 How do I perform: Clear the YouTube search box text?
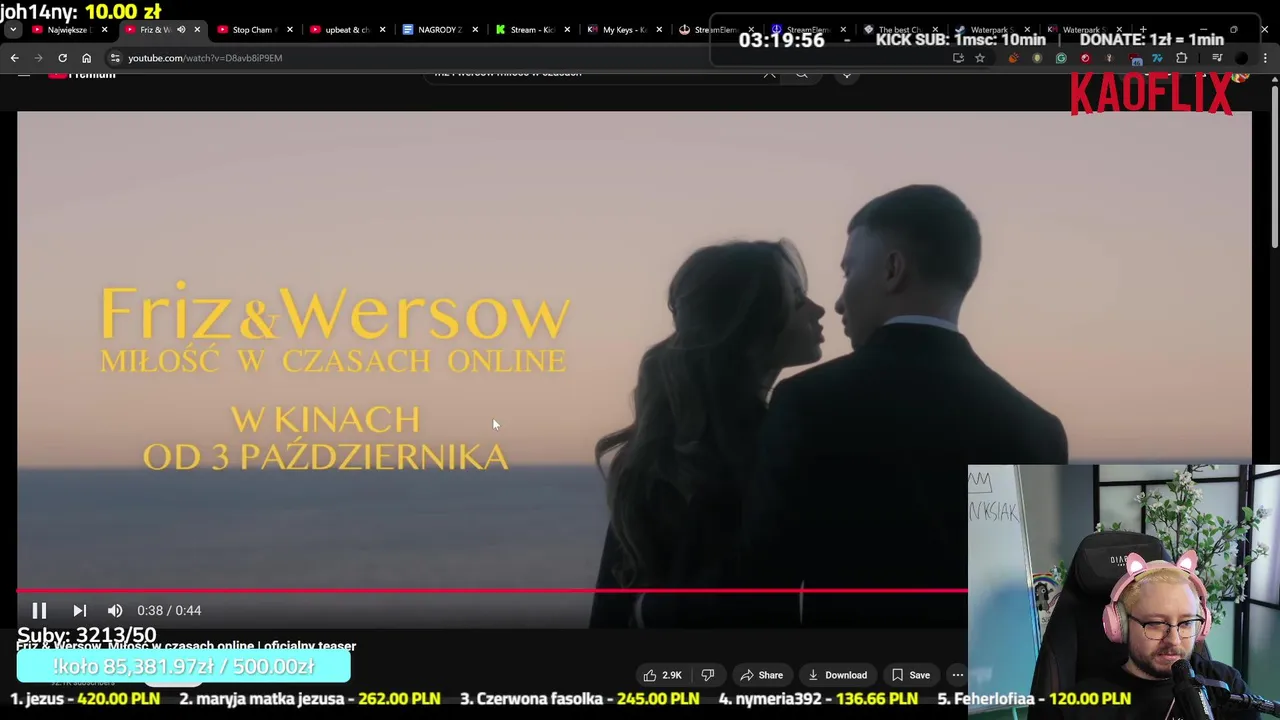click(769, 74)
